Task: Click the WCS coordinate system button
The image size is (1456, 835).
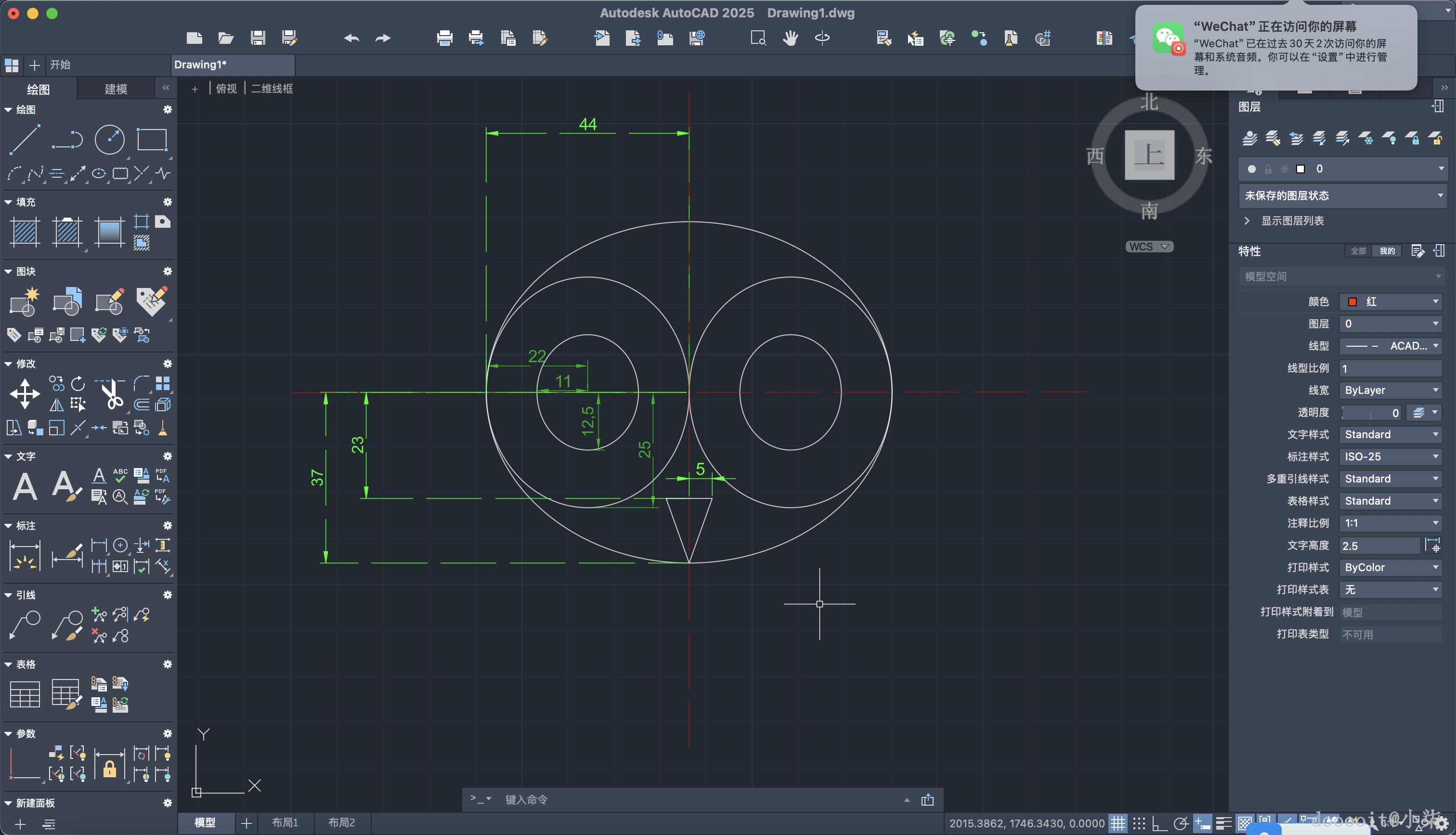Action: pyautogui.click(x=1149, y=247)
